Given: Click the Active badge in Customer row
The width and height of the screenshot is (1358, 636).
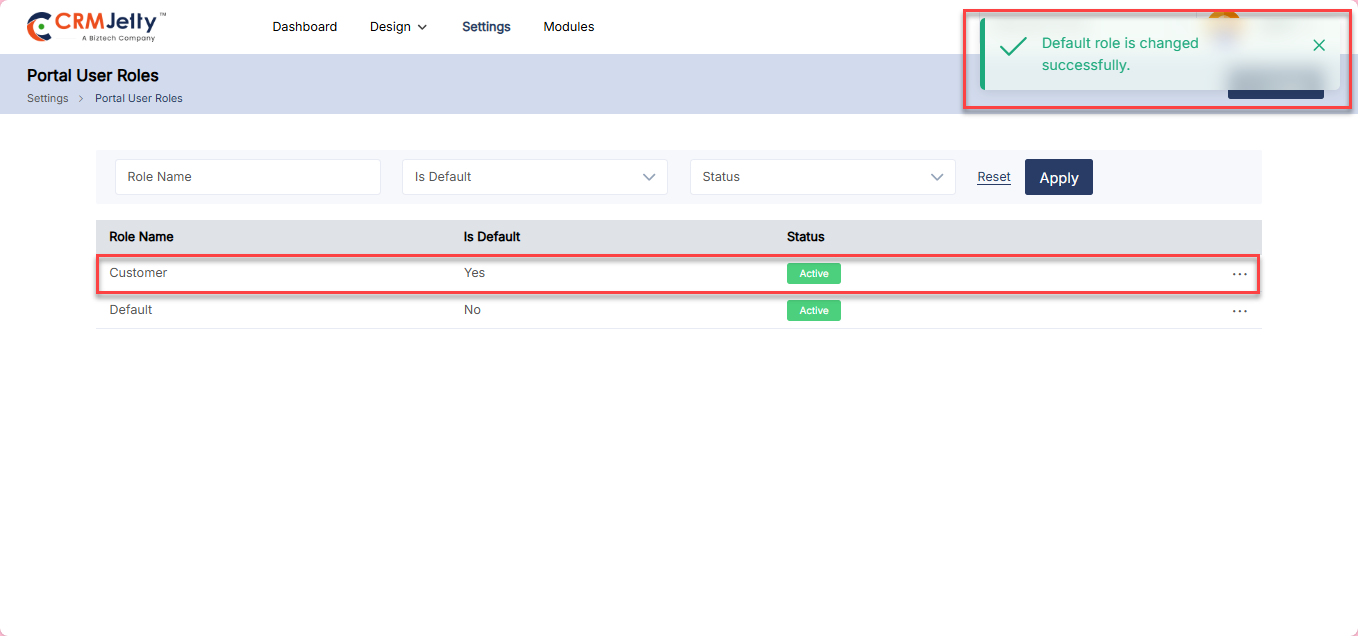Looking at the screenshot, I should pyautogui.click(x=813, y=274).
